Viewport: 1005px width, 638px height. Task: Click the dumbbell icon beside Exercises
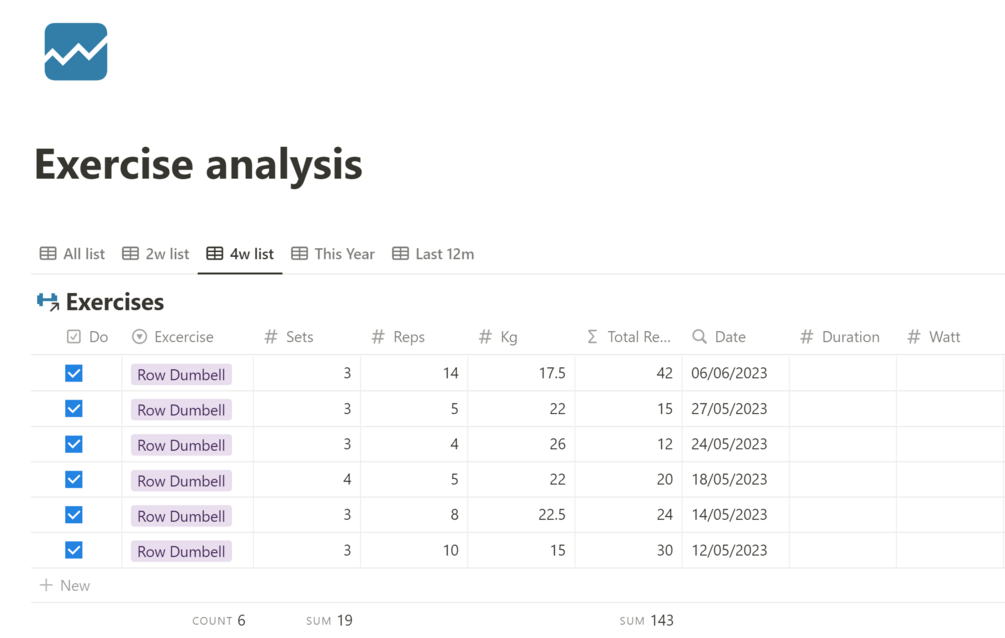[47, 302]
